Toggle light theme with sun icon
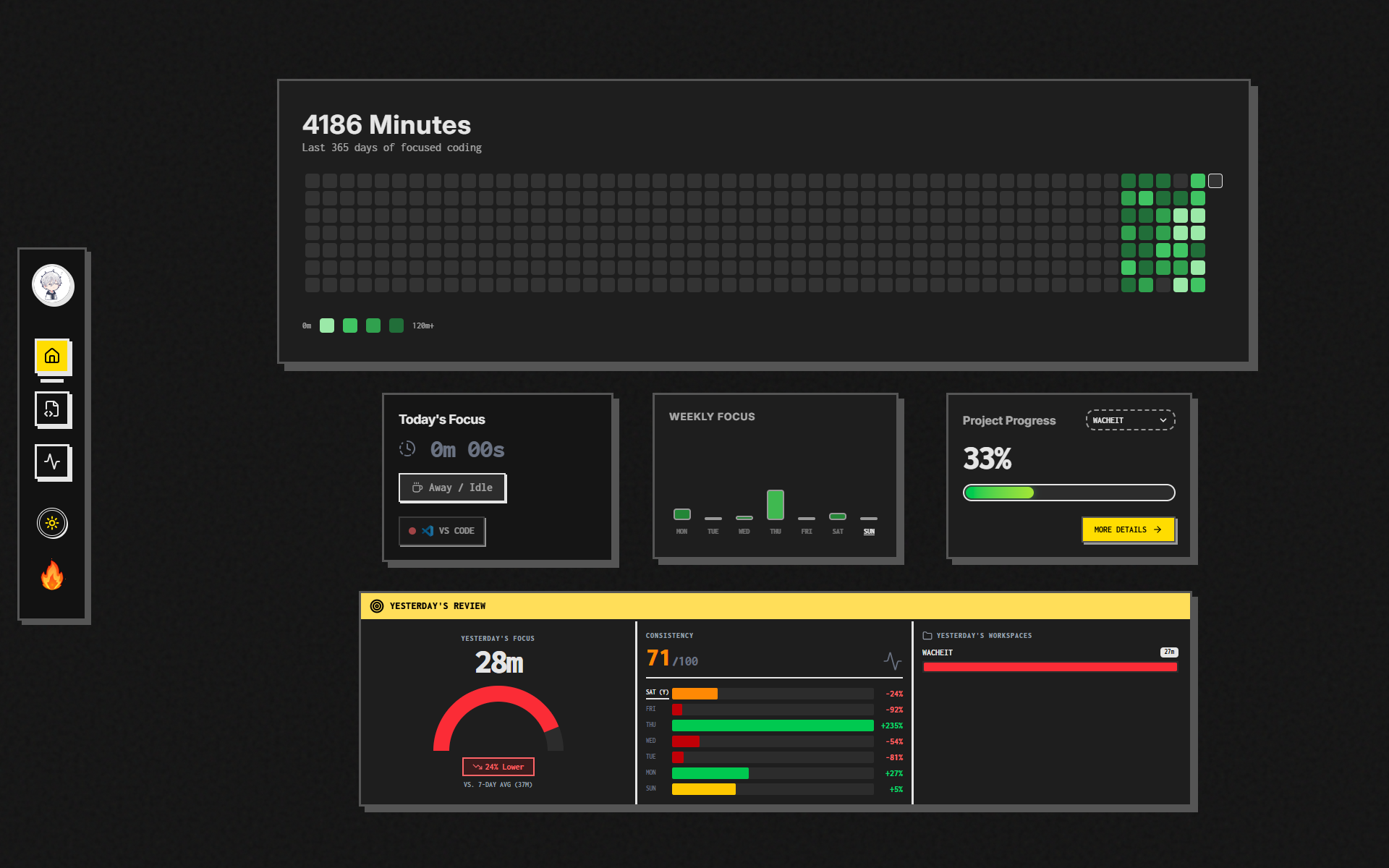1389x868 pixels. [52, 523]
